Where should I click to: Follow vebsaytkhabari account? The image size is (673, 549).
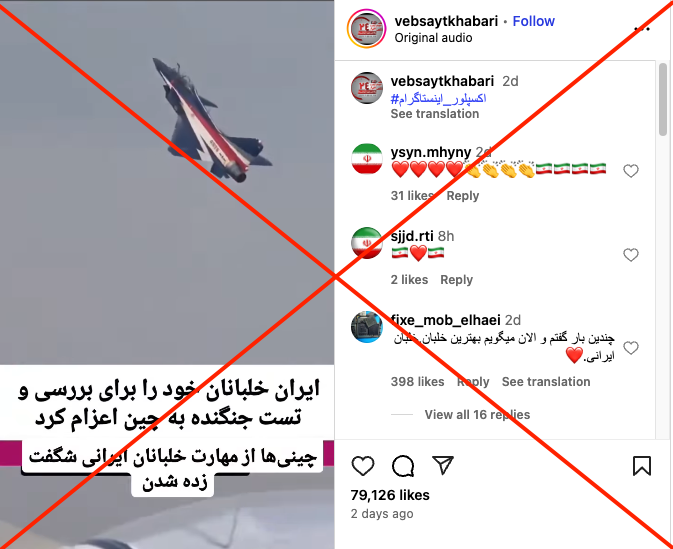point(534,21)
